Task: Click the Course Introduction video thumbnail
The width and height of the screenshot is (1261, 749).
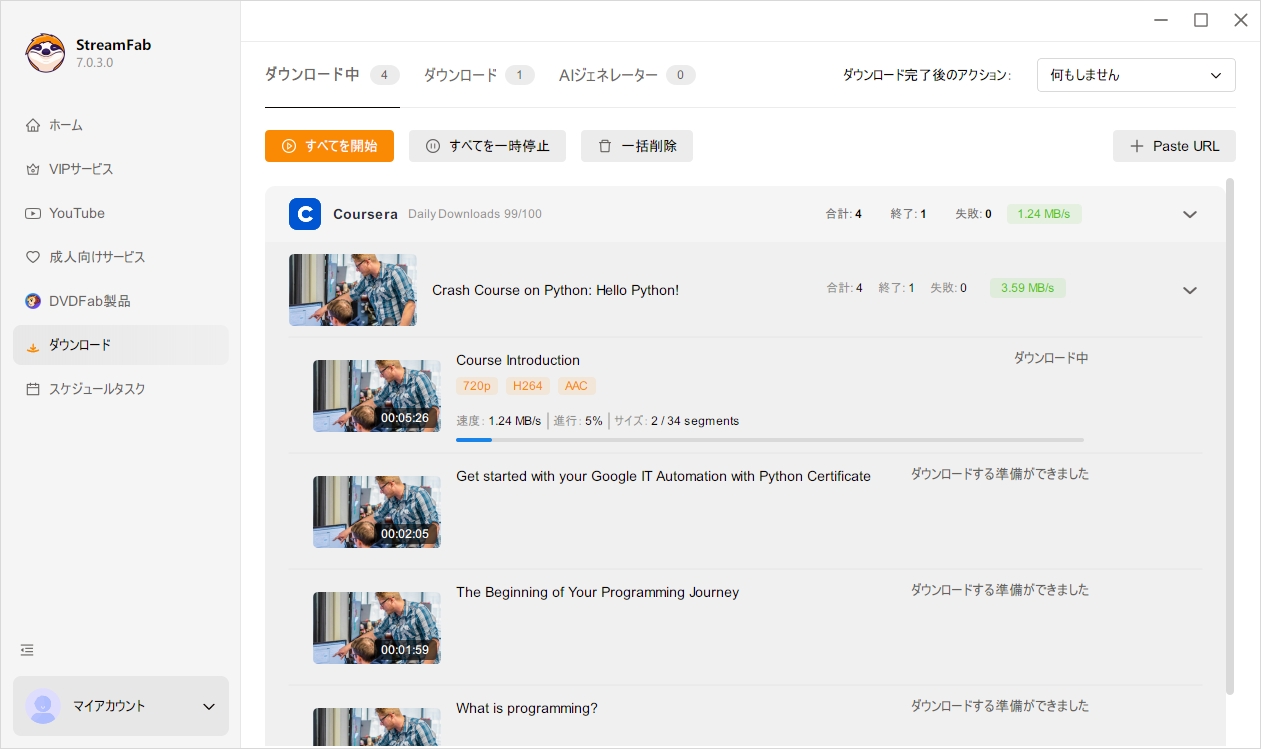Action: pyautogui.click(x=377, y=396)
